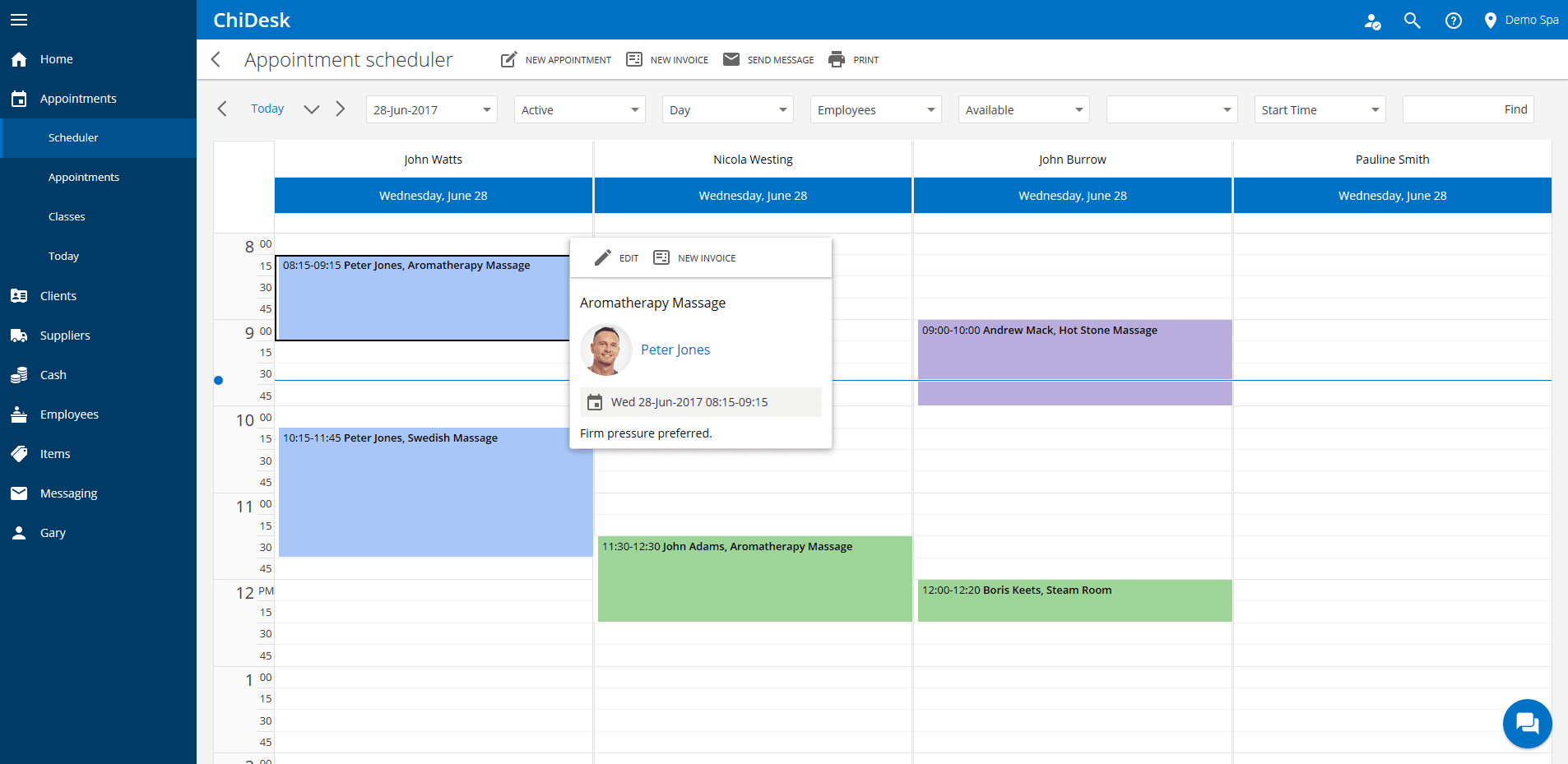Click the hamburger menu icon
This screenshot has height=764, width=1568.
coord(19,20)
